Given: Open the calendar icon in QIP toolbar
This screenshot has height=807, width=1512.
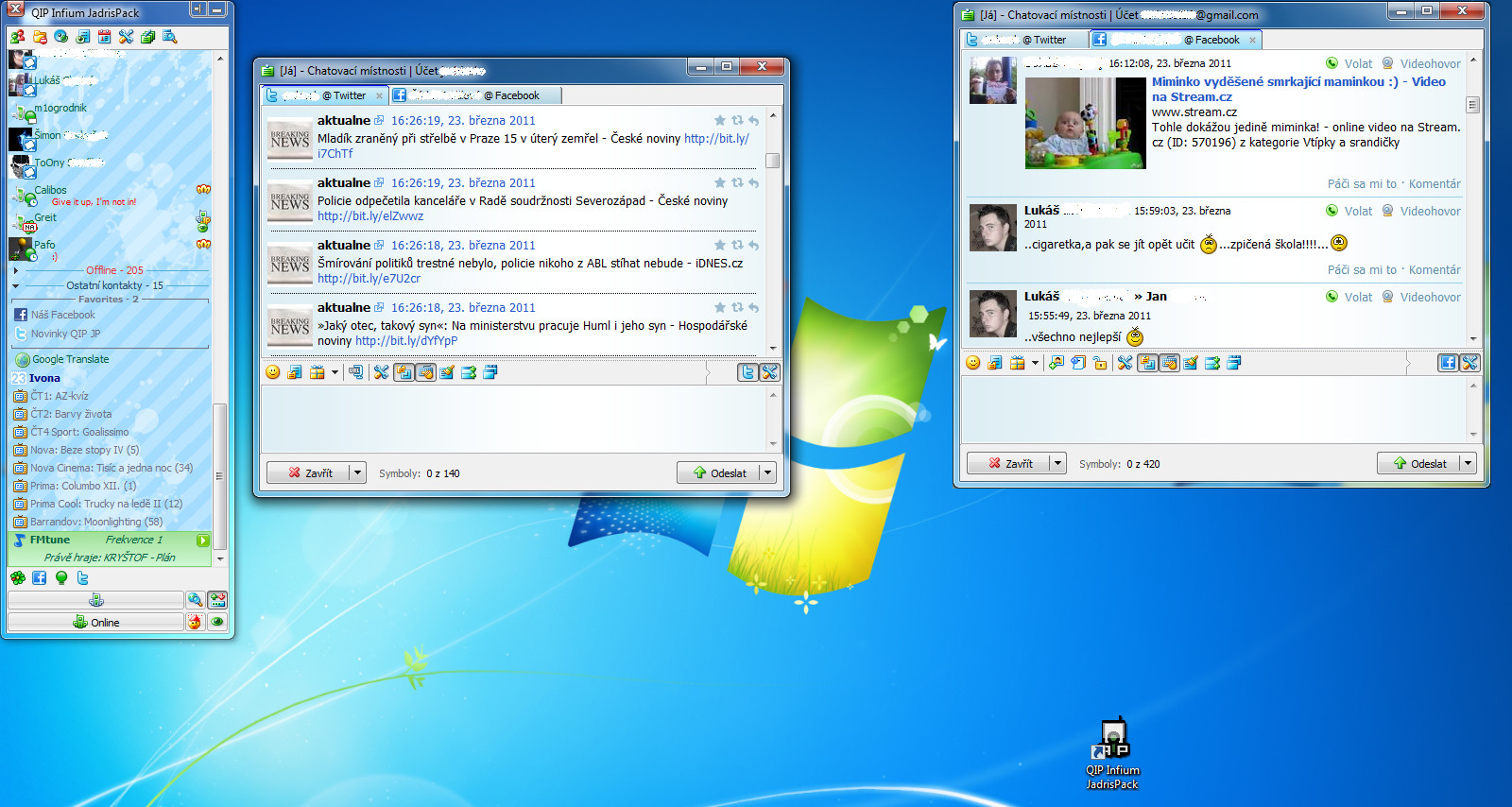Looking at the screenshot, I should coord(105,37).
